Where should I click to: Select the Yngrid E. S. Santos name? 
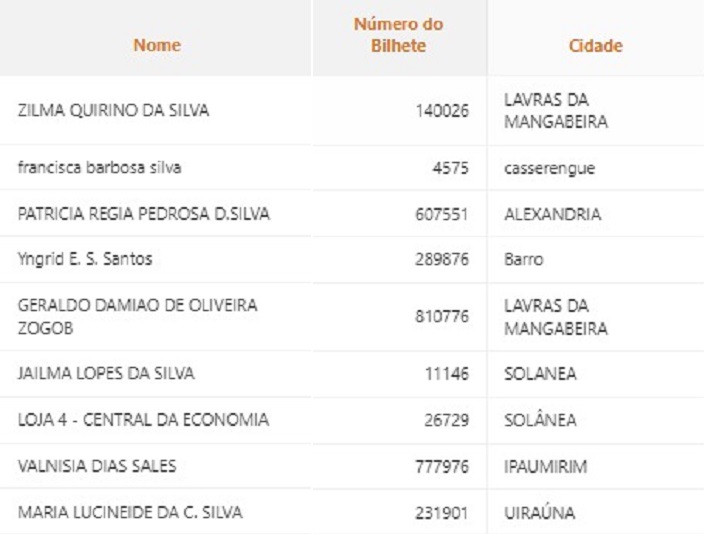pyautogui.click(x=85, y=259)
